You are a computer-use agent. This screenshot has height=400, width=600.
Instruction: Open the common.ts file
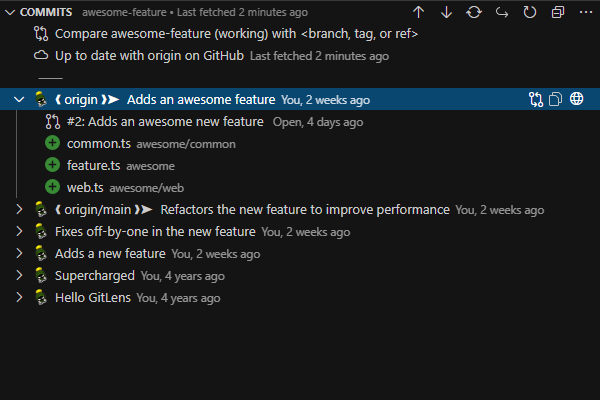point(98,144)
